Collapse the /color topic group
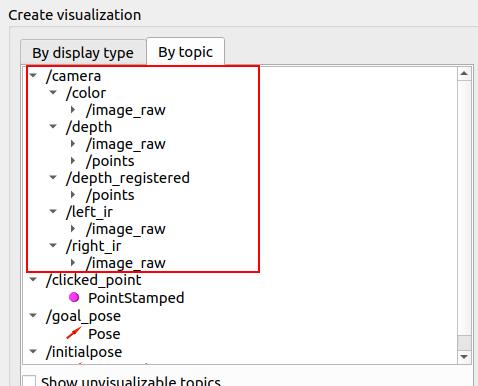The height and width of the screenshot is (386, 478). pos(53,92)
